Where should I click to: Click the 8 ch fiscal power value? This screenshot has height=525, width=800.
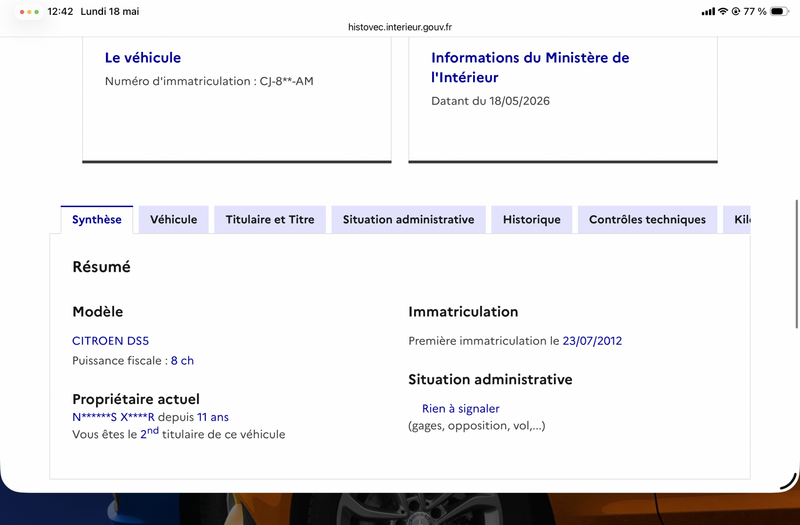[x=182, y=361]
